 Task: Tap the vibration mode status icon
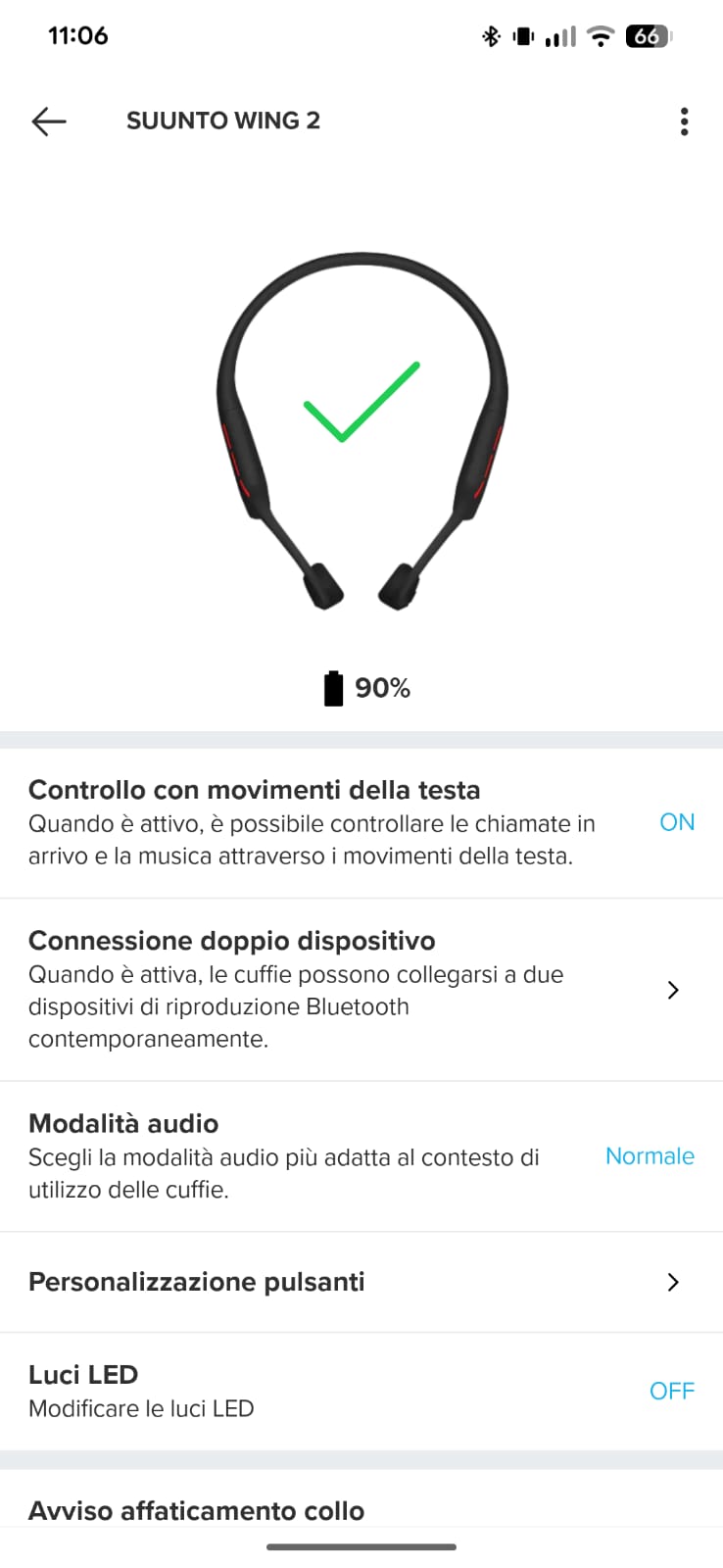[x=524, y=37]
